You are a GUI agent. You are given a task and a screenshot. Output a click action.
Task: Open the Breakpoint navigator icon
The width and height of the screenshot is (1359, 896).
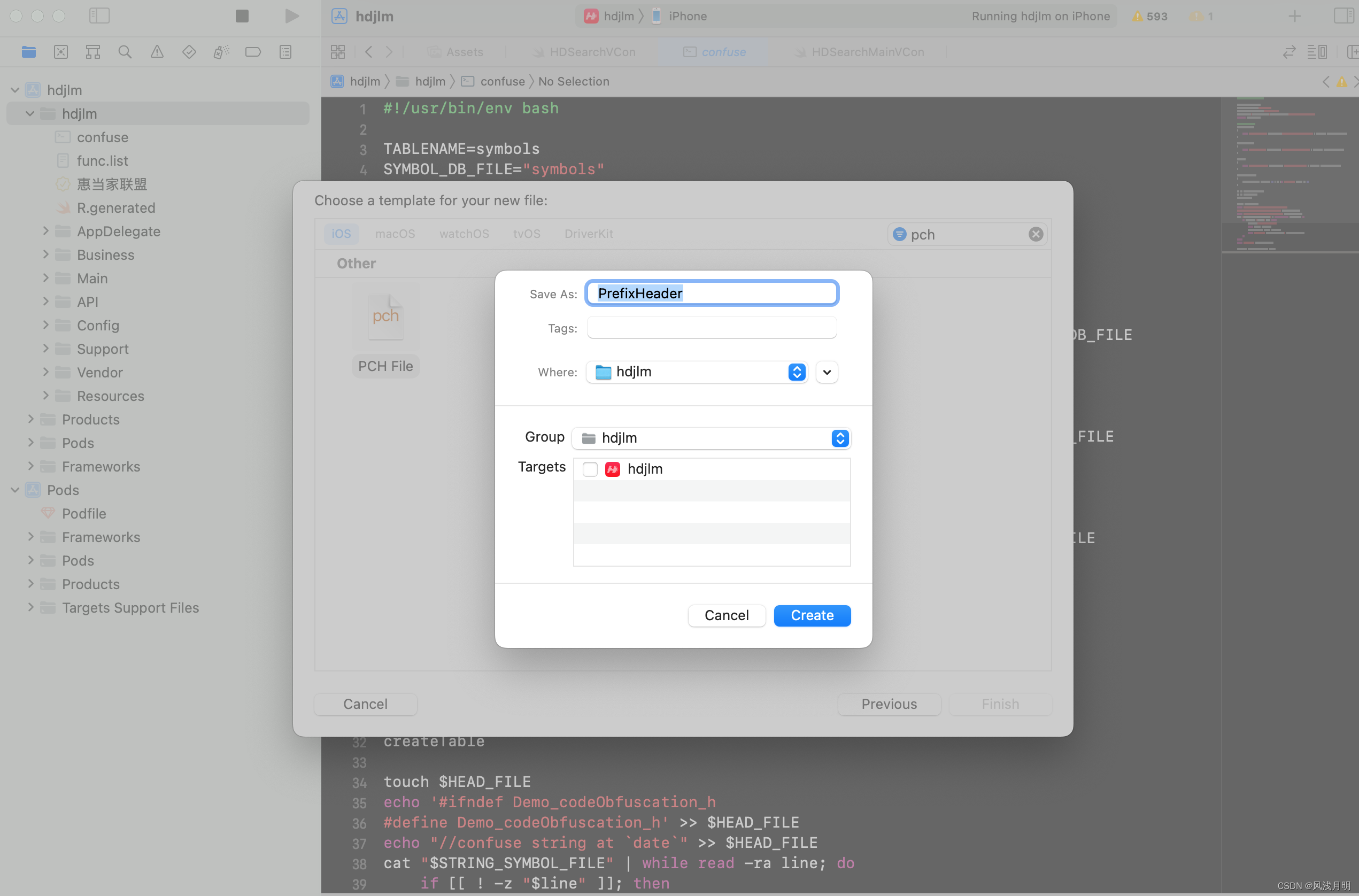253,52
